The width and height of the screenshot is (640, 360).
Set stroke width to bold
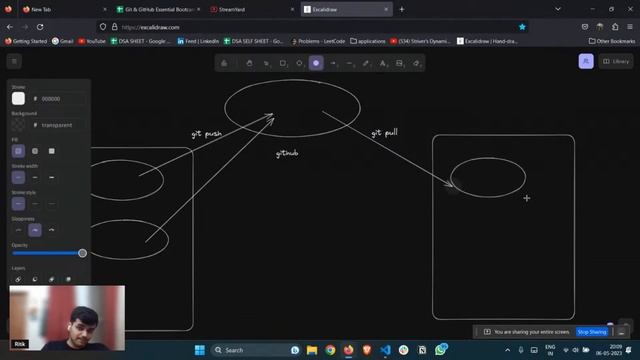tap(35, 178)
